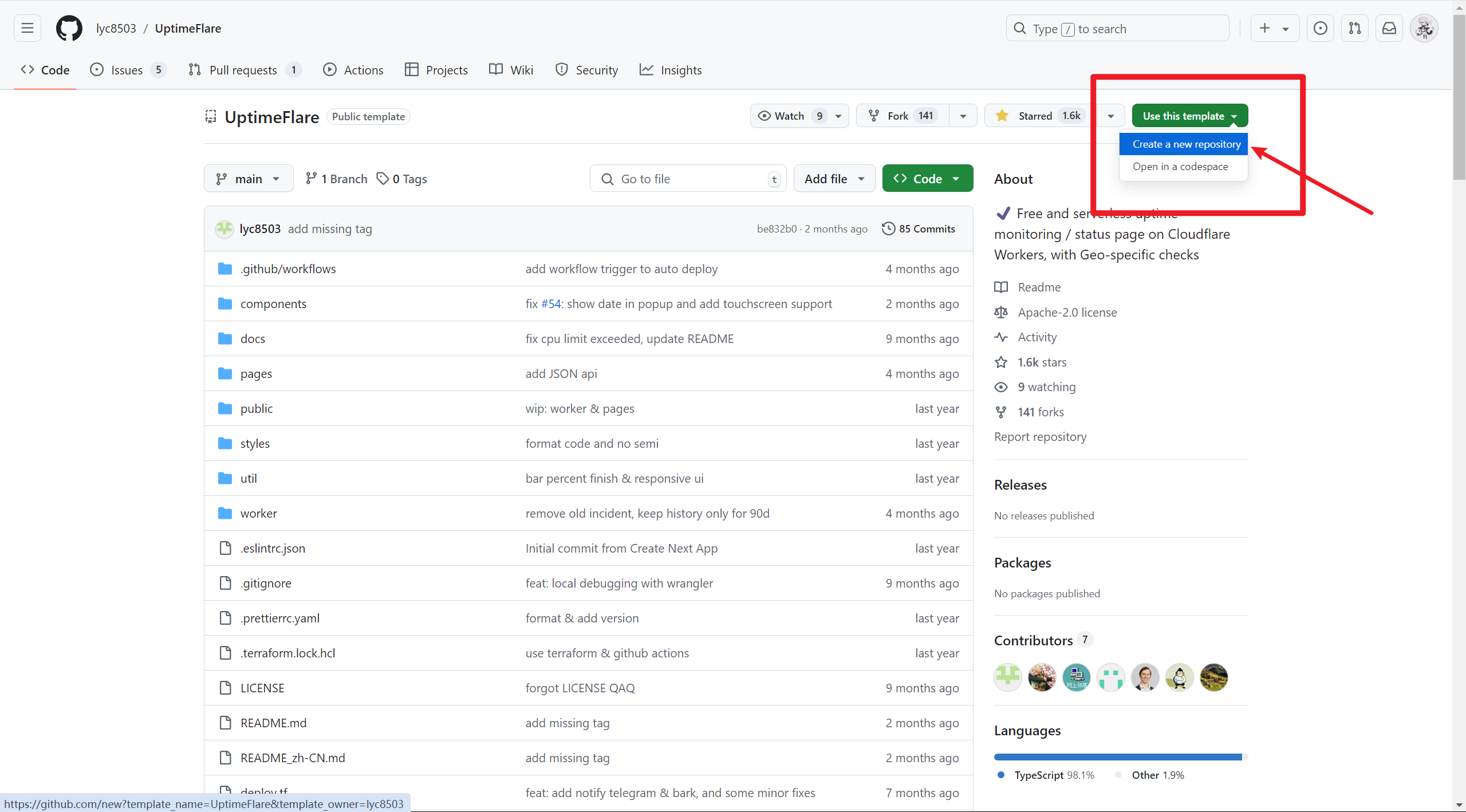
Task: Select Create a new repository
Action: [1186, 144]
